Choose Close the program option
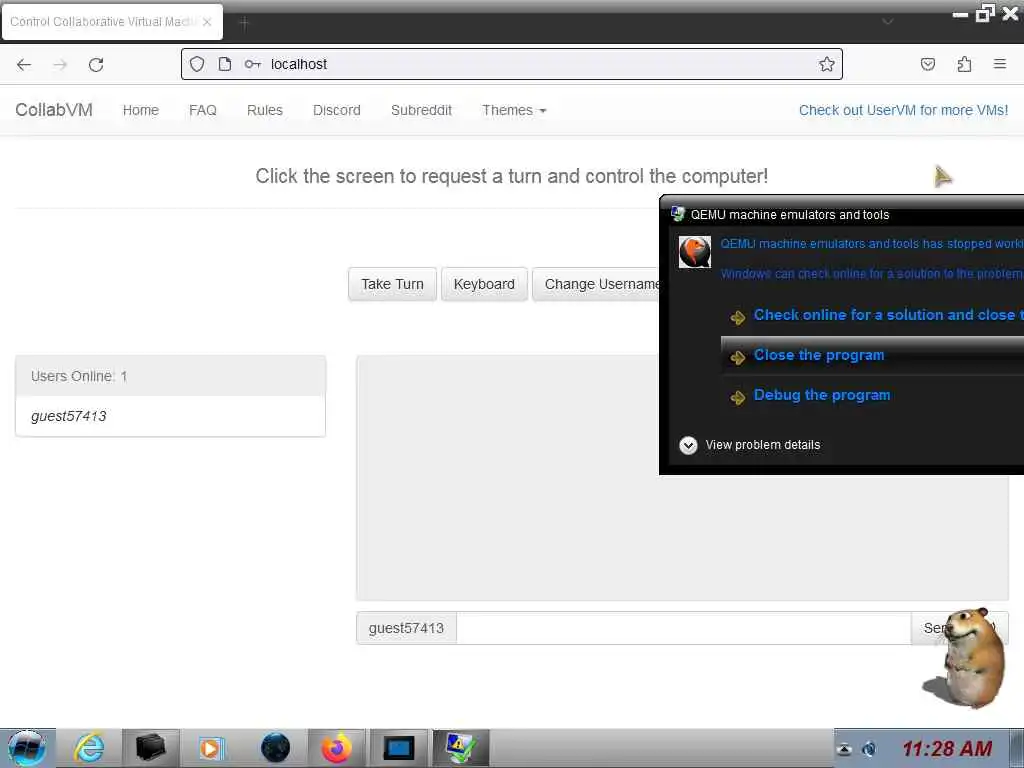The width and height of the screenshot is (1024, 768). (872, 355)
